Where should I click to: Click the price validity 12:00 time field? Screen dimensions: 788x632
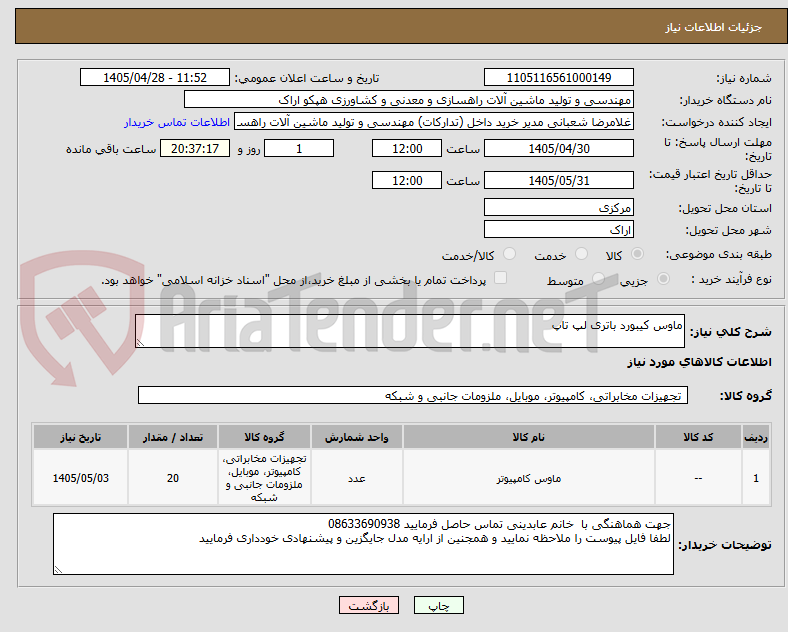tap(407, 180)
